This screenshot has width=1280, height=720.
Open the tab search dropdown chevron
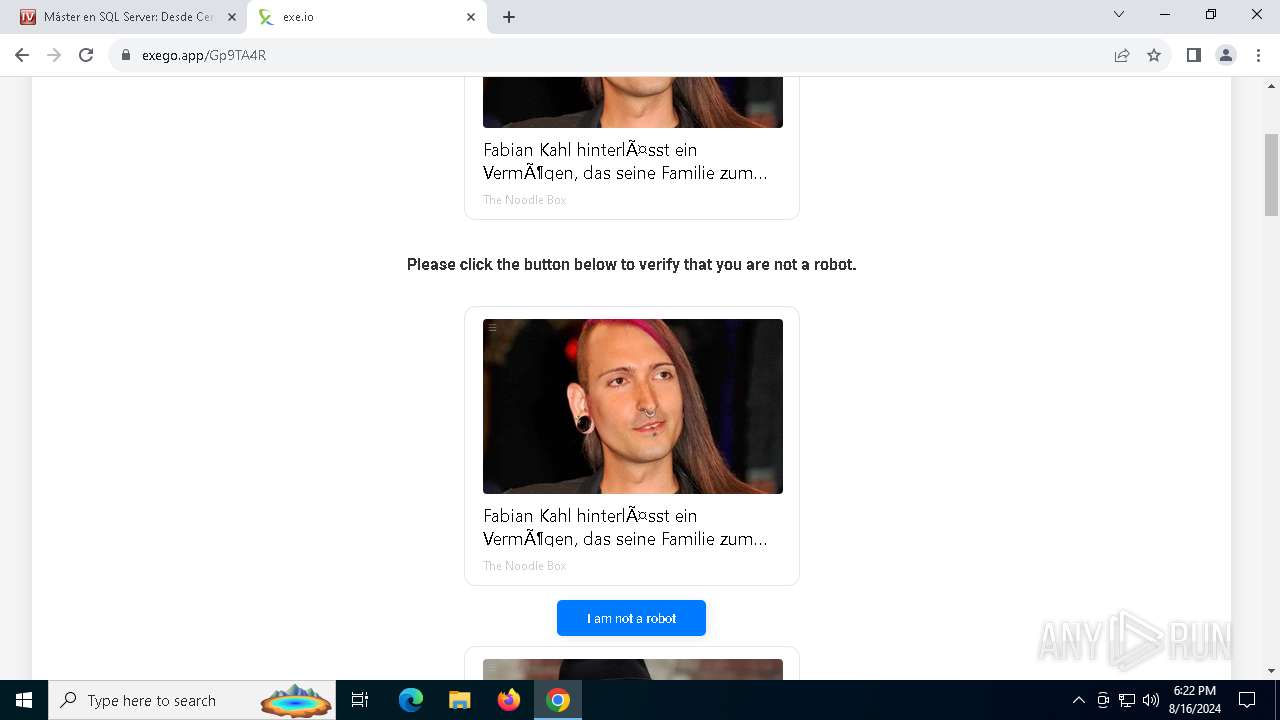[x=1119, y=15]
